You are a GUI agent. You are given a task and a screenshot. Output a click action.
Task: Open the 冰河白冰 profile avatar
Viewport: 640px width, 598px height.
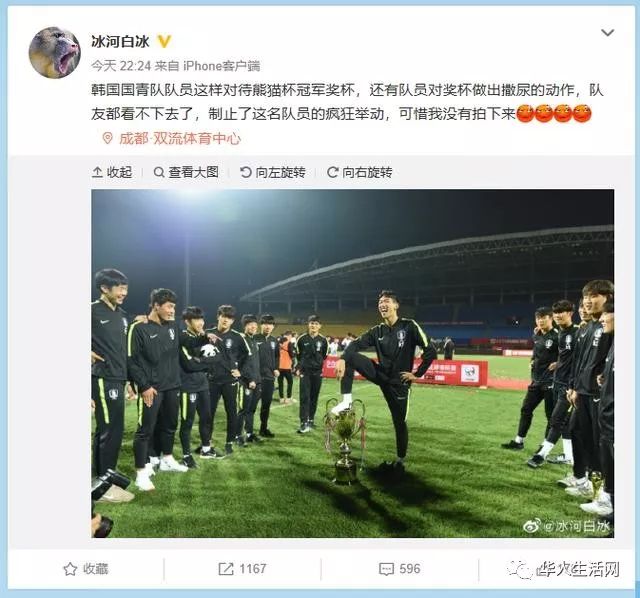coord(55,52)
